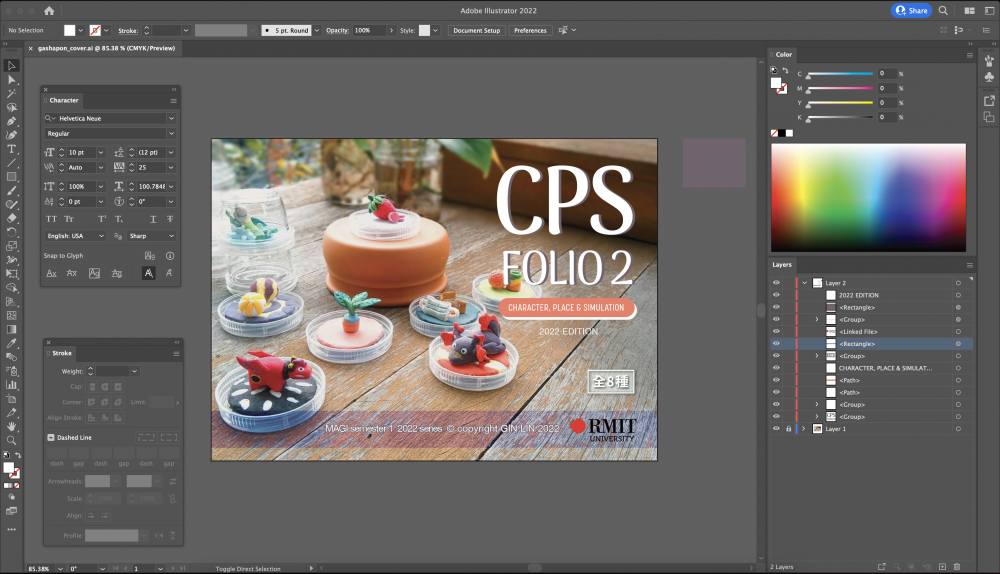Open the search icon at top right

coord(943,10)
